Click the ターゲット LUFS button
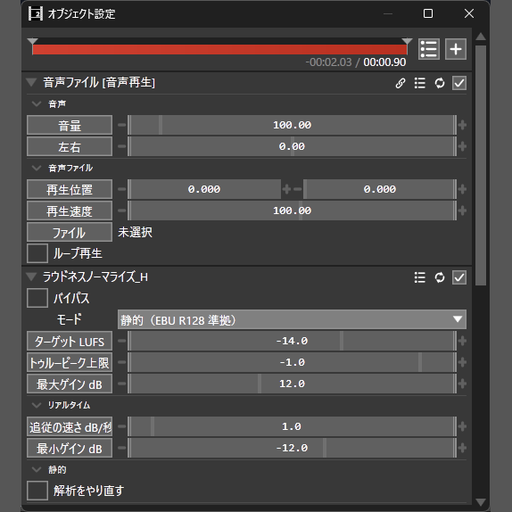The width and height of the screenshot is (512, 512). [x=69, y=341]
